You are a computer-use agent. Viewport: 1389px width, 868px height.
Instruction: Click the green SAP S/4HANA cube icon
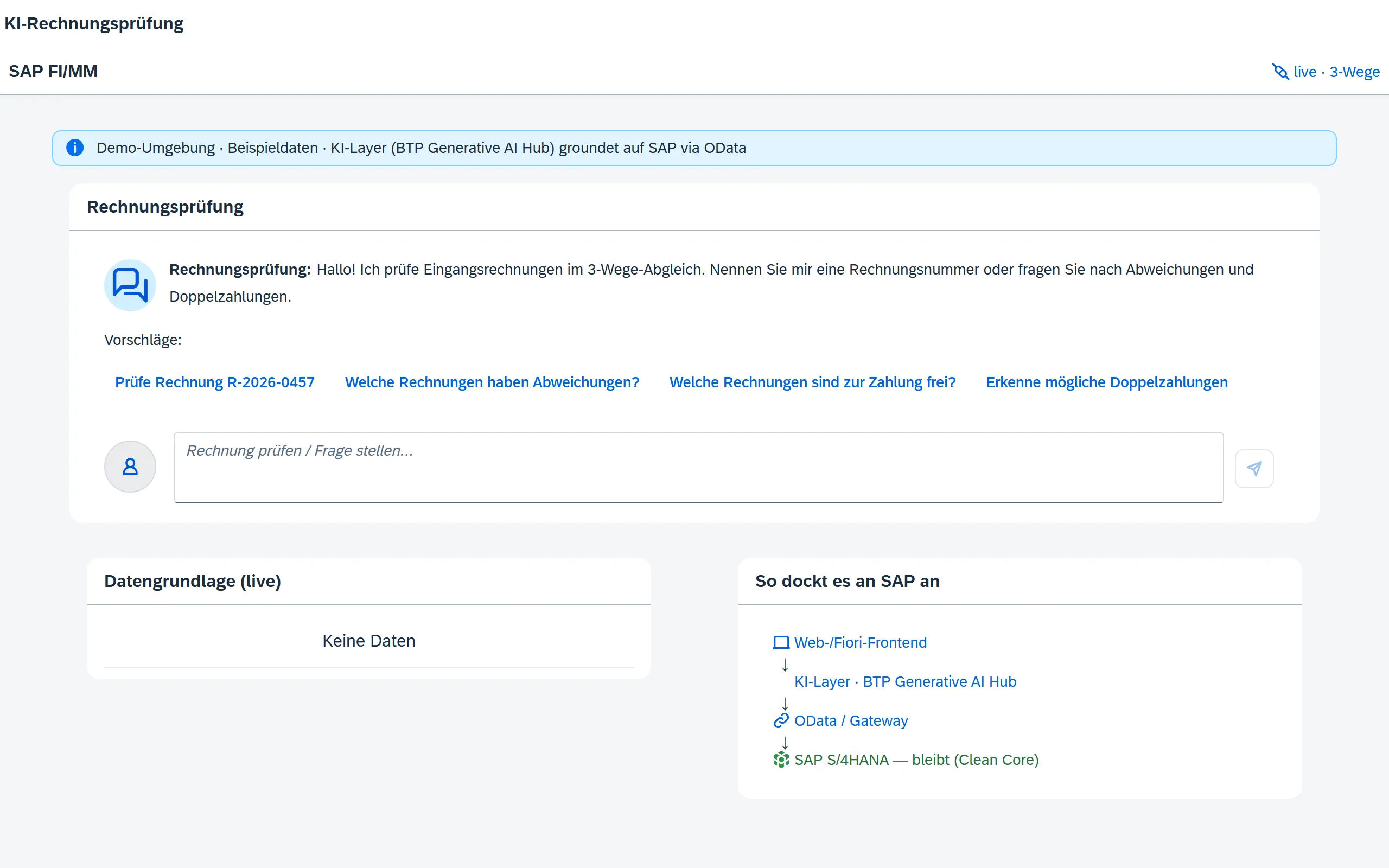pyautogui.click(x=781, y=759)
